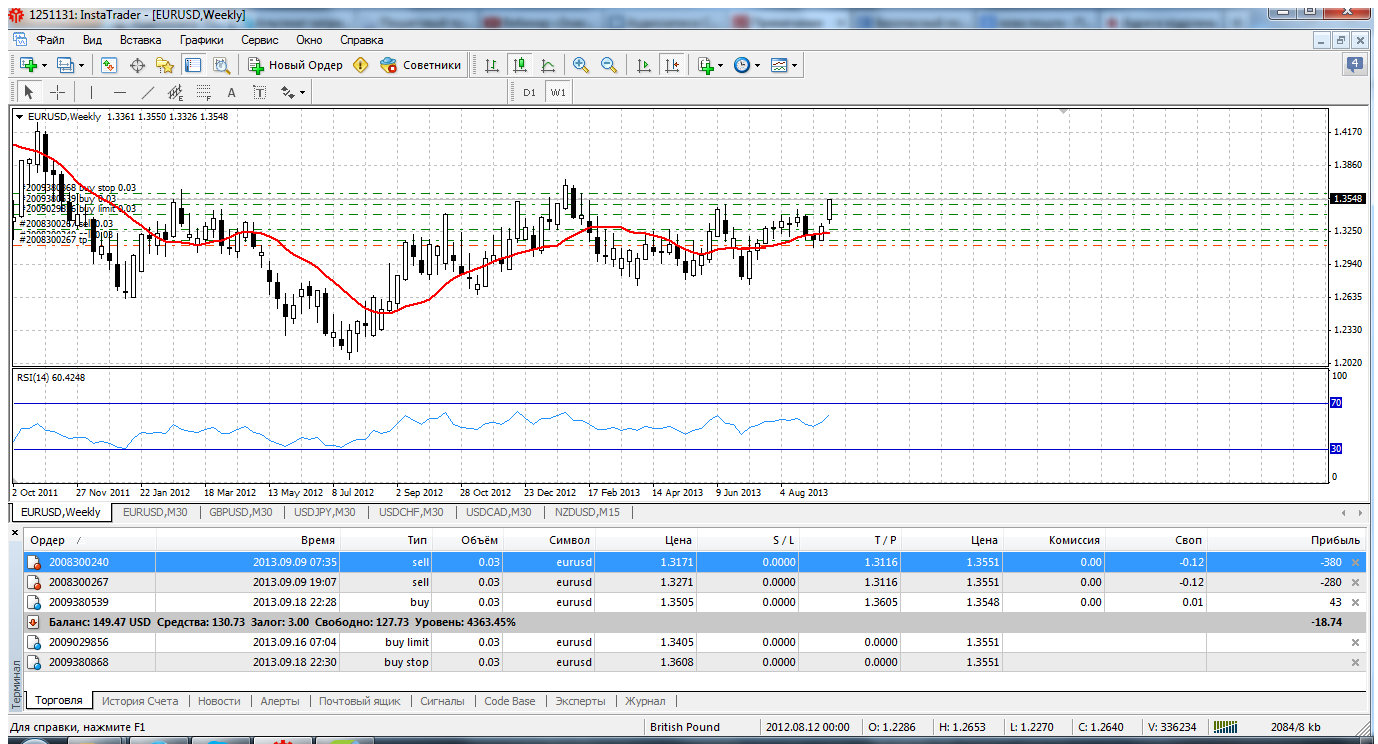Expand the indicators list dropdown

(x=720, y=65)
